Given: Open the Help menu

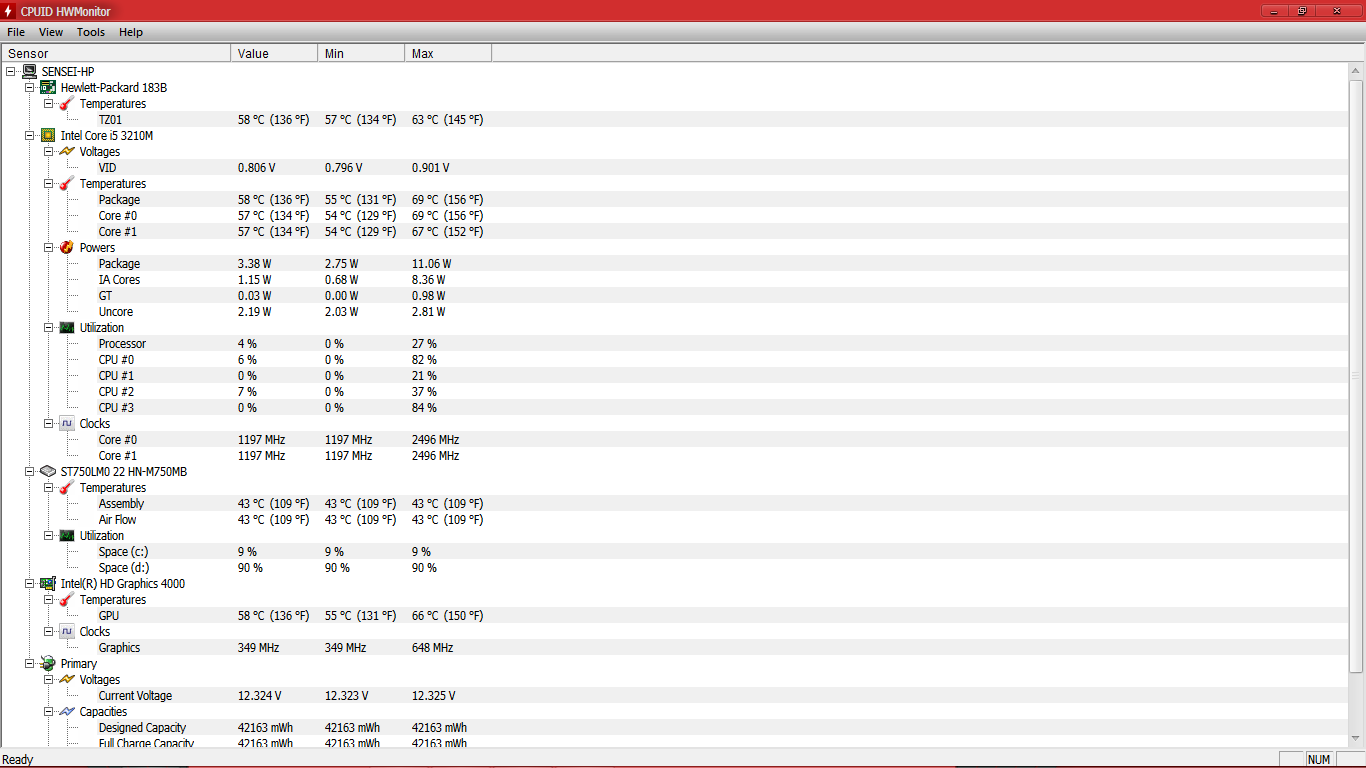Looking at the screenshot, I should click(x=131, y=32).
